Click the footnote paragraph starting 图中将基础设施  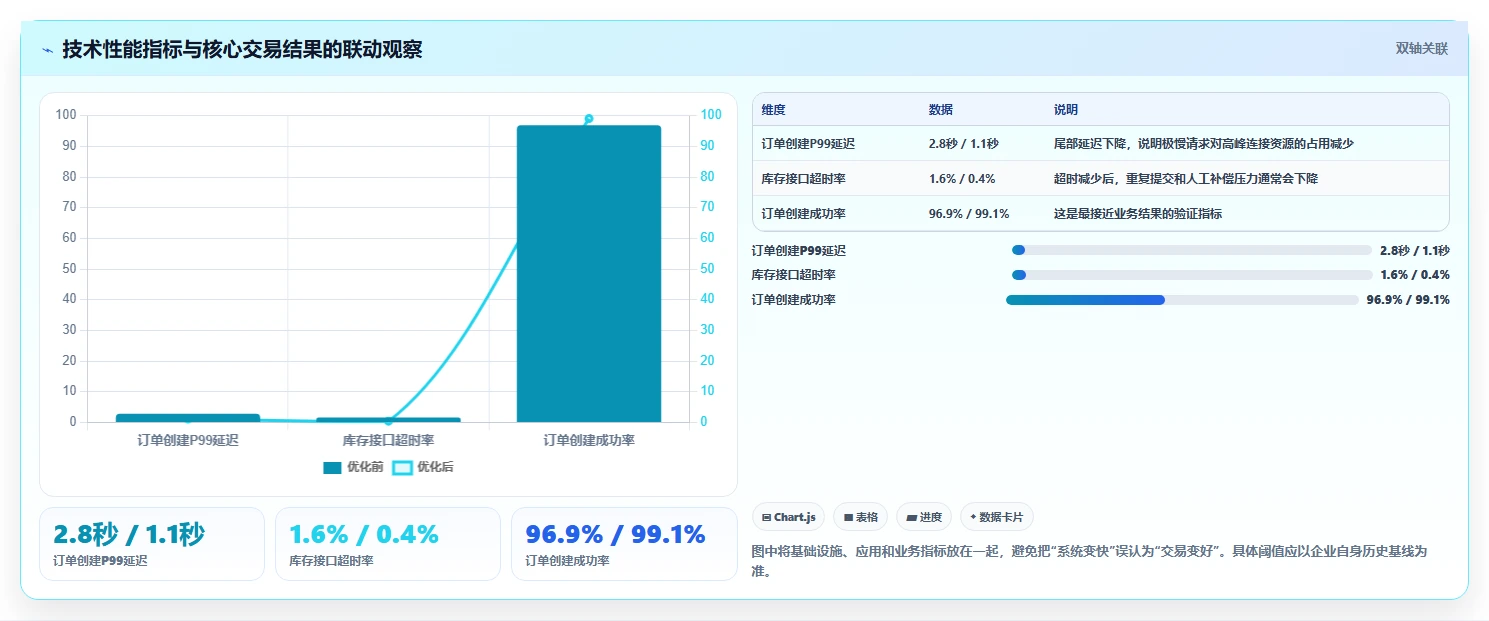click(1089, 561)
